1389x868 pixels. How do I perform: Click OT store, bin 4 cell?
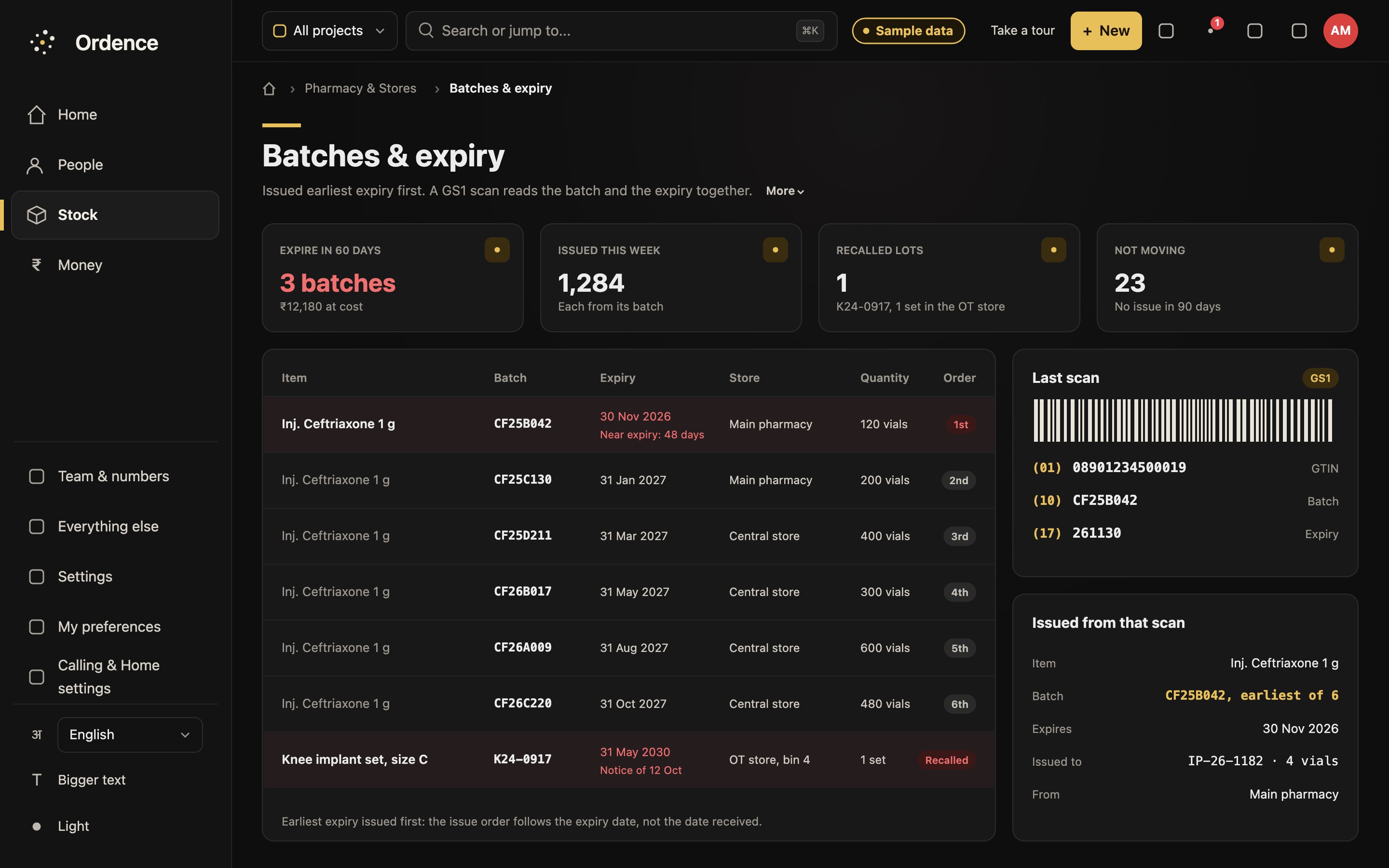[769, 759]
